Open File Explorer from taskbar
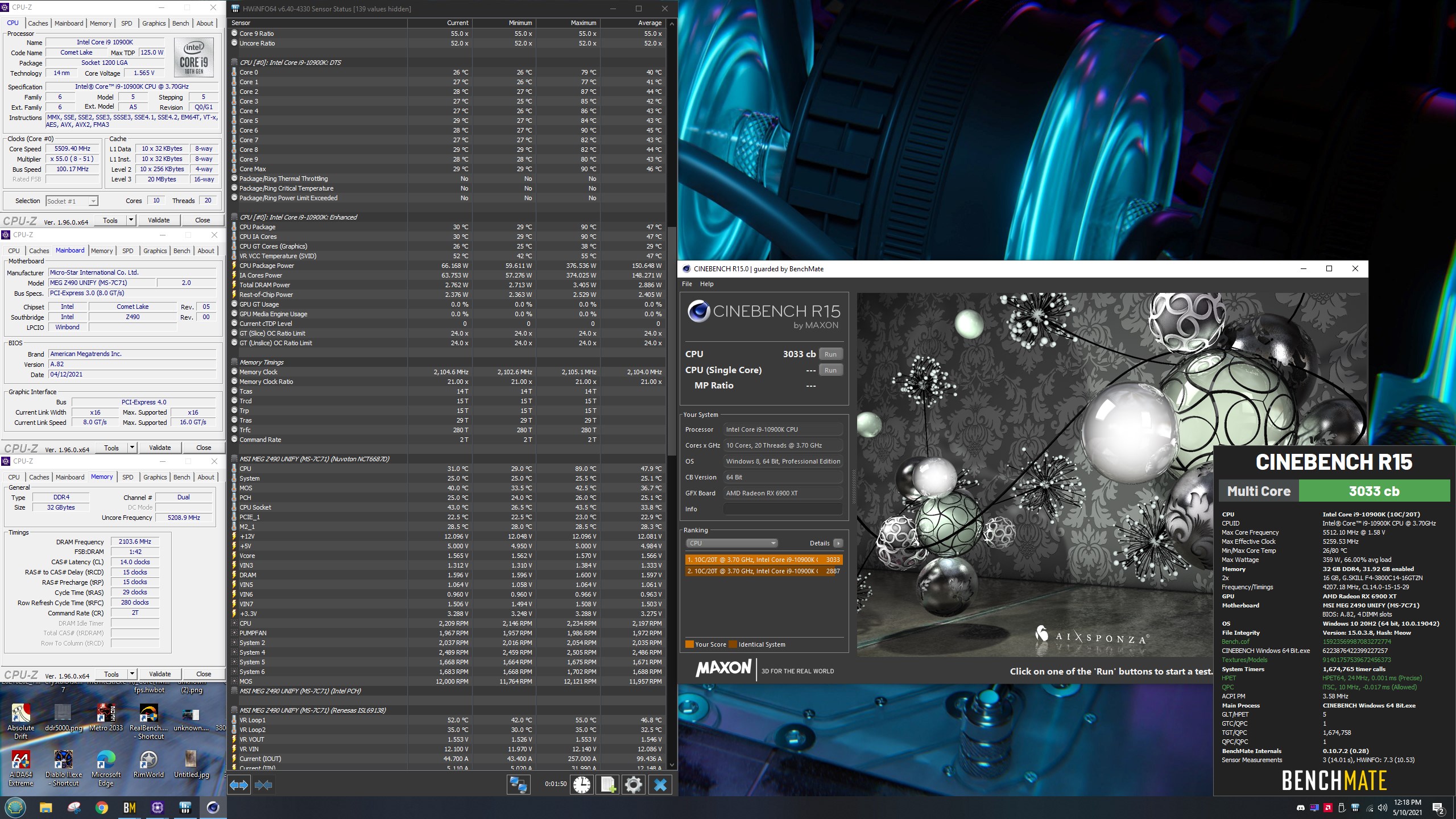 (x=46, y=808)
